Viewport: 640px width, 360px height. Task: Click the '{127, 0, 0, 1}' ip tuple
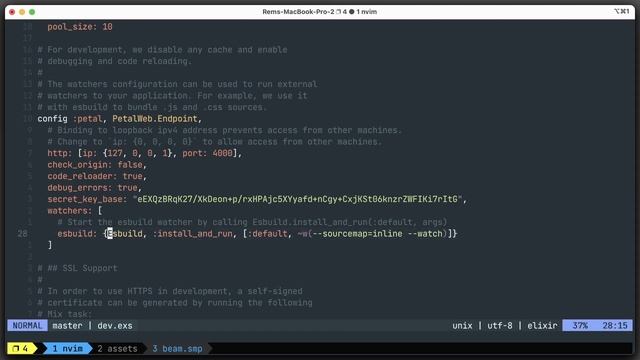point(137,153)
